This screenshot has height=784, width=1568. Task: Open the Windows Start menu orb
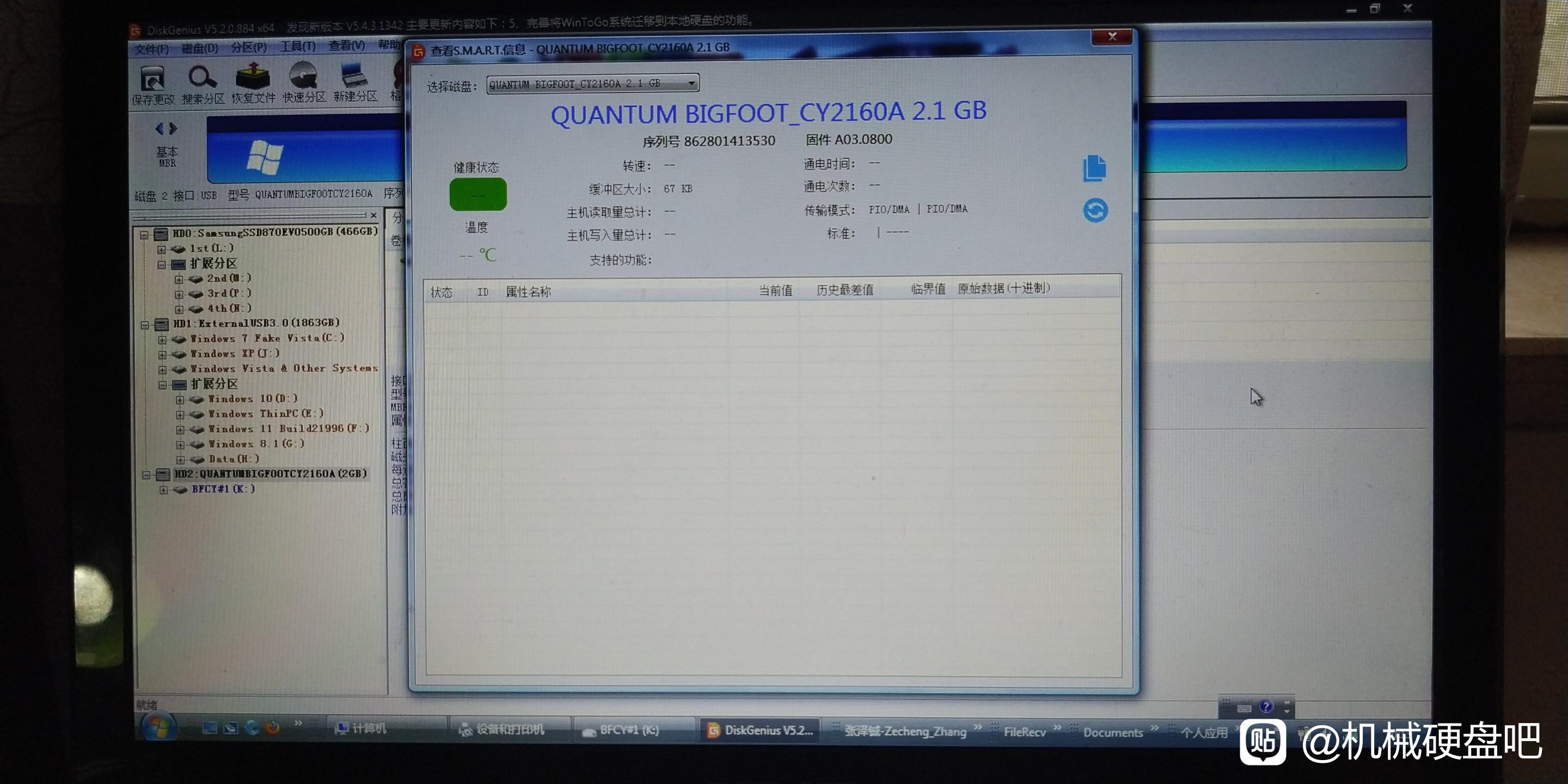tap(159, 727)
